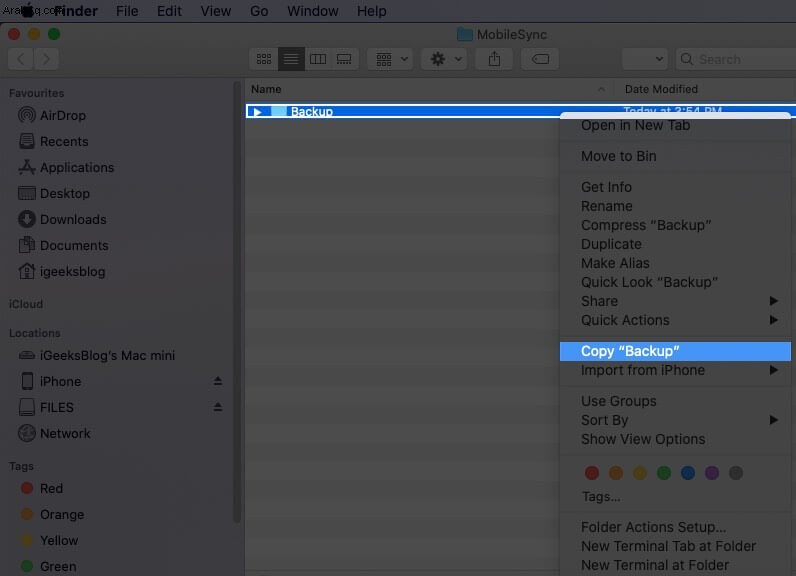Expand the Backup folder disclosure triangle
796x576 pixels.
point(257,112)
